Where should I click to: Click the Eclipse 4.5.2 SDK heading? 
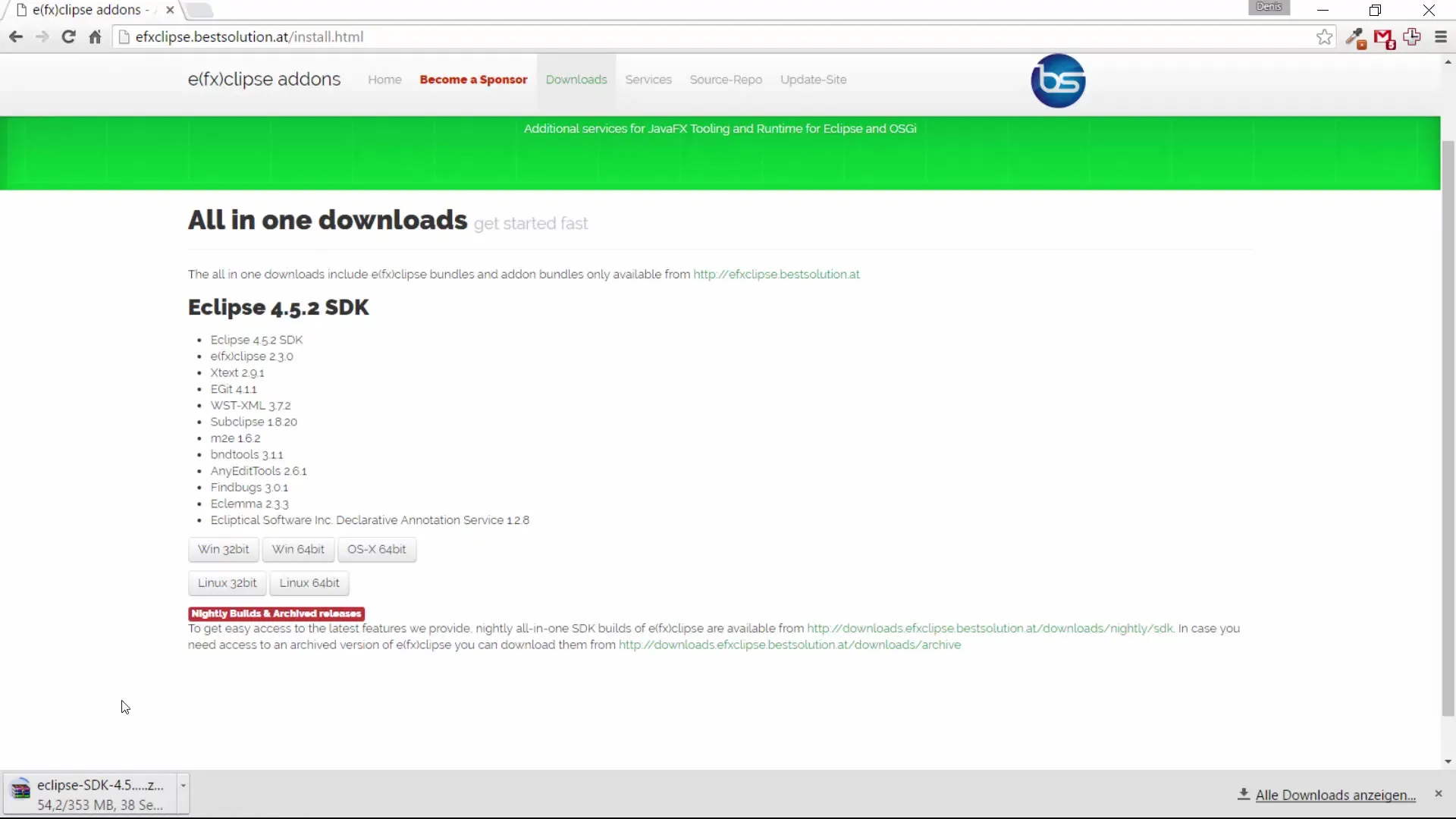pos(278,308)
